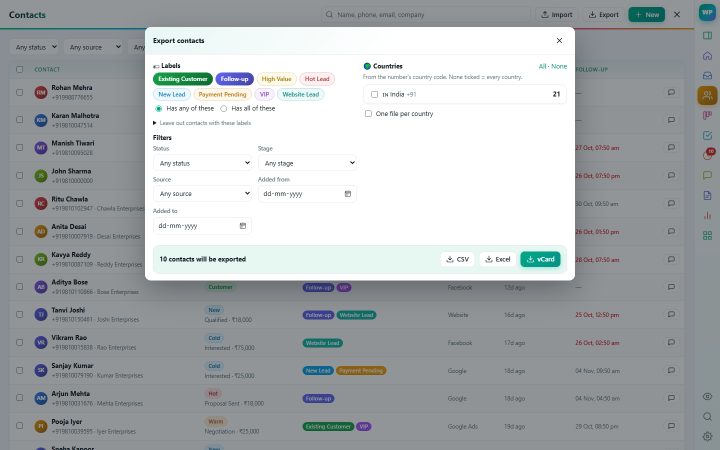This screenshot has height=450, width=720.
Task: Open calendar picker in Added from field
Action: click(x=348, y=194)
